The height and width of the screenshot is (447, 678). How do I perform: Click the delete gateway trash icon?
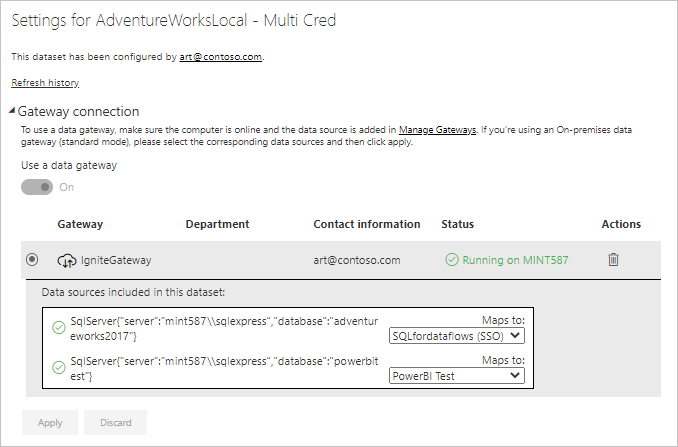614,260
